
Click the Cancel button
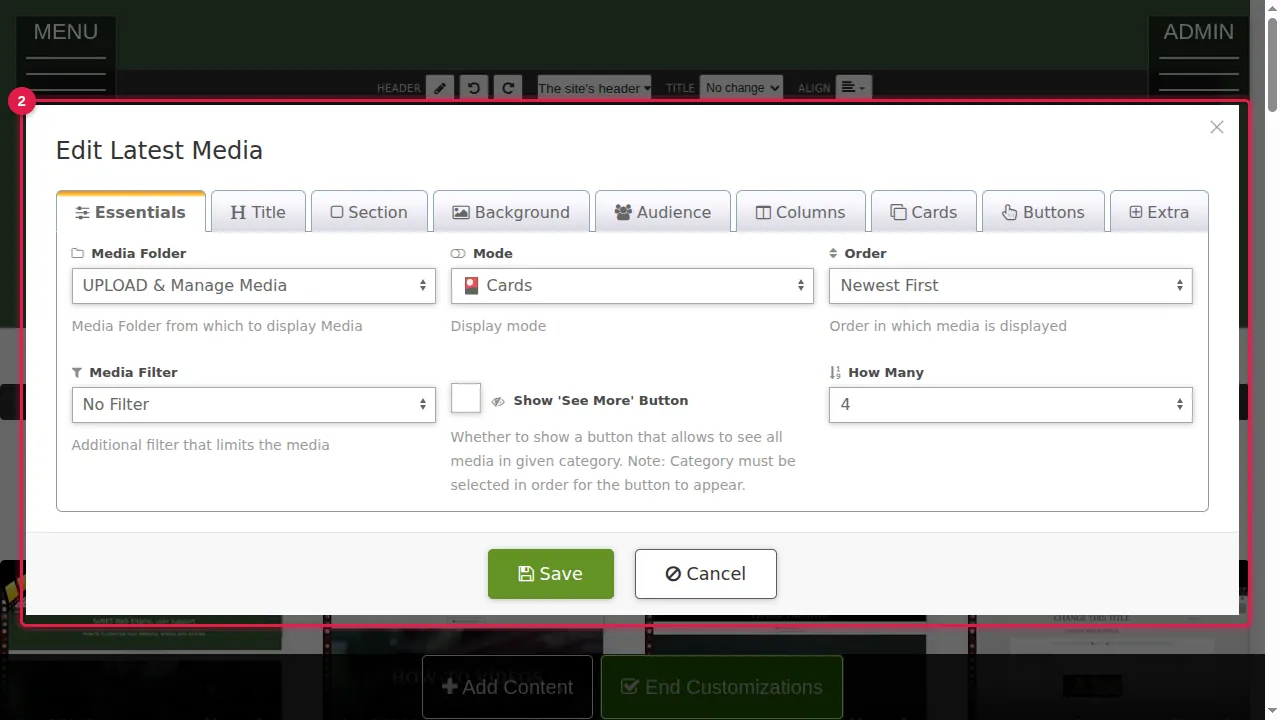(x=706, y=574)
